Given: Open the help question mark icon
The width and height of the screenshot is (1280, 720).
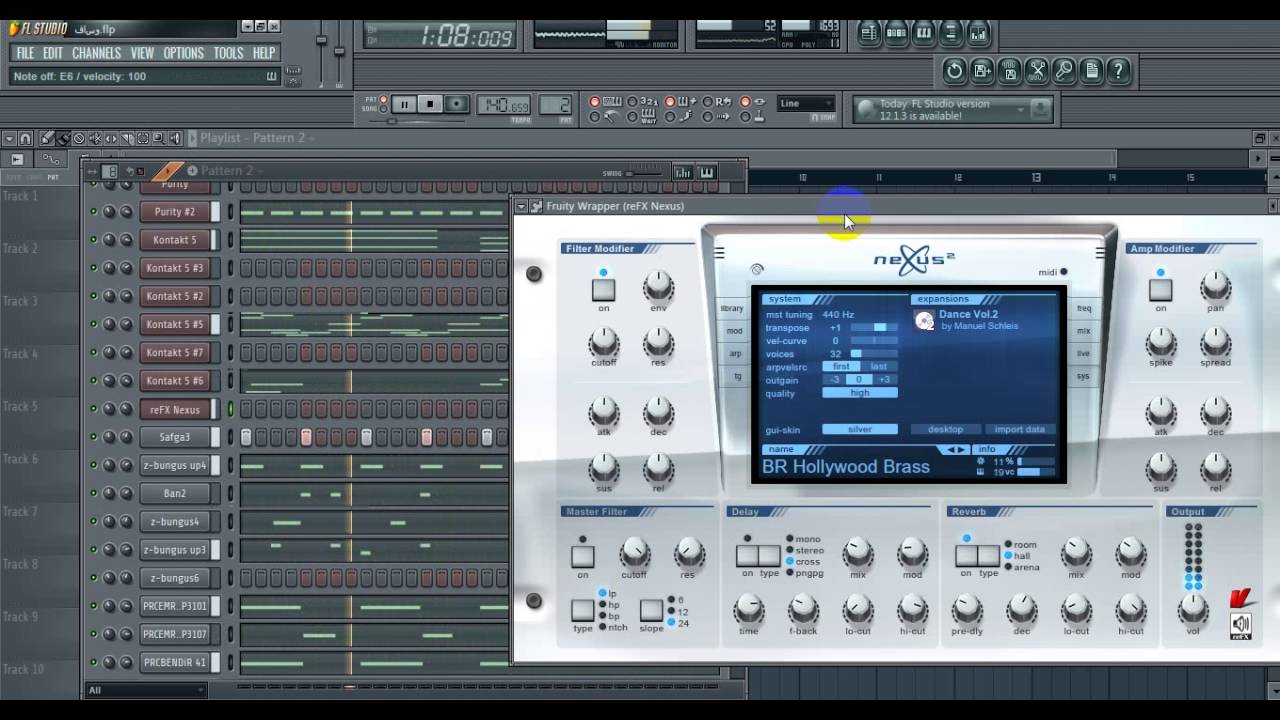Looking at the screenshot, I should tap(1119, 70).
